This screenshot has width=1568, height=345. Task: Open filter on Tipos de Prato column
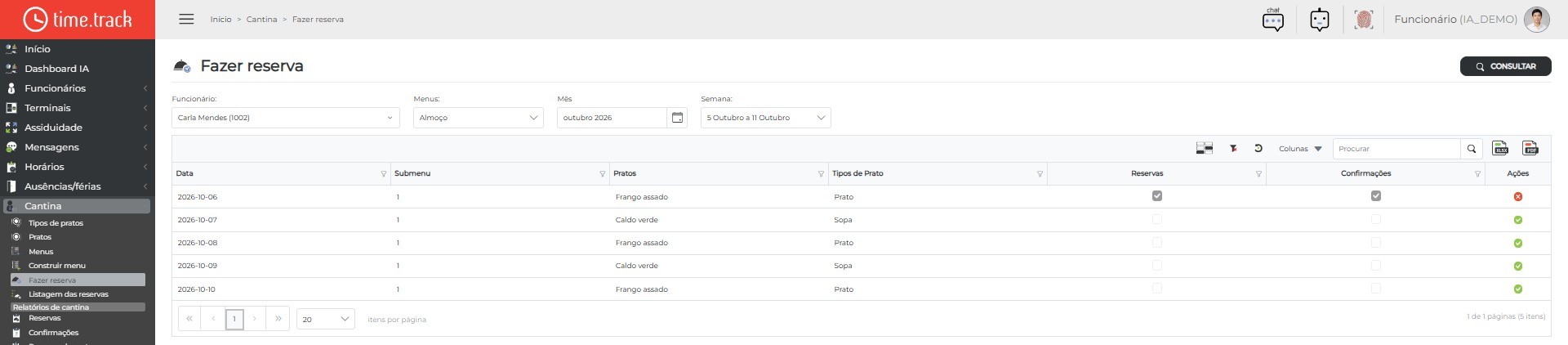(1040, 174)
